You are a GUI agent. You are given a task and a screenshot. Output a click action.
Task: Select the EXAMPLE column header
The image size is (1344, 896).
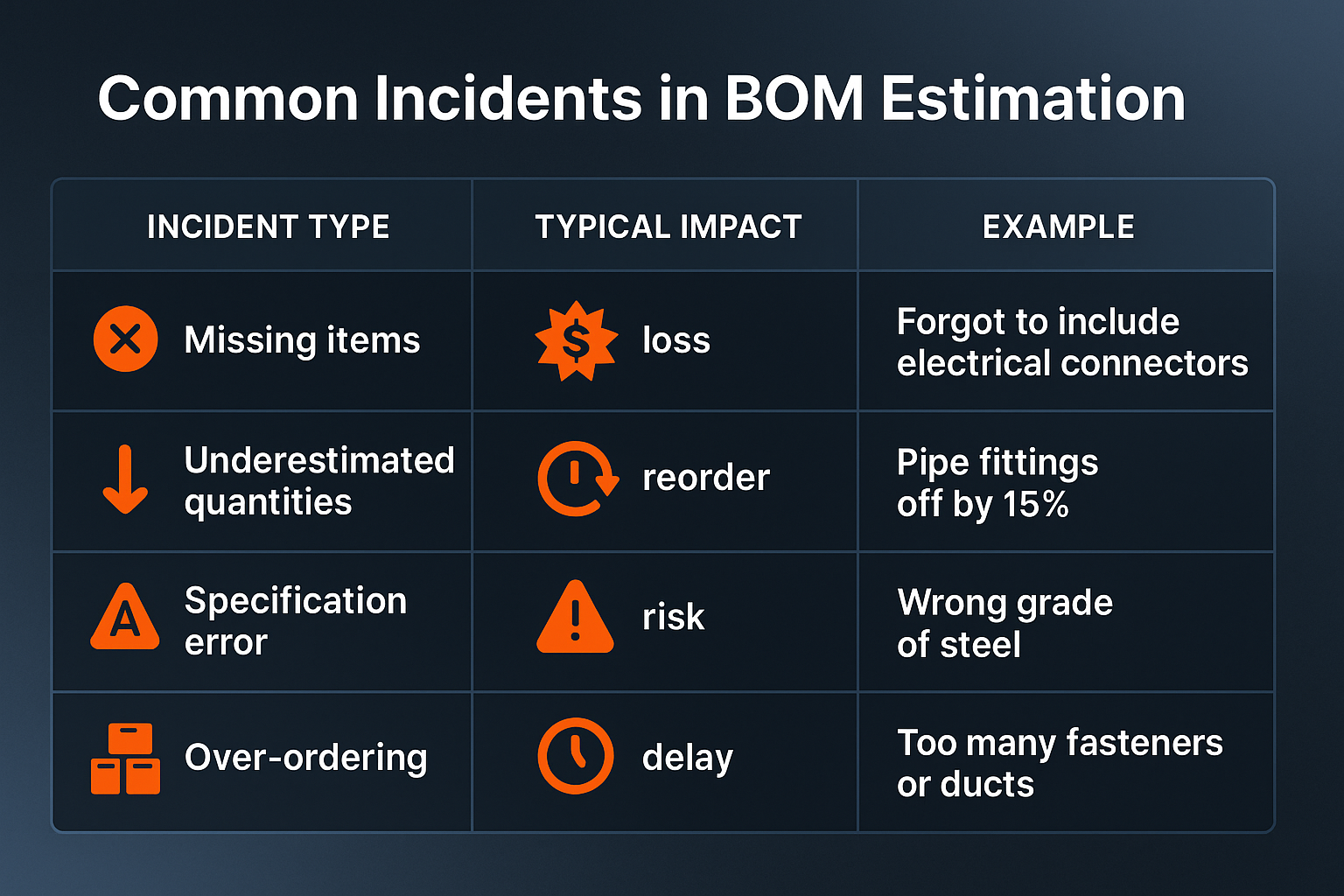click(x=1058, y=227)
